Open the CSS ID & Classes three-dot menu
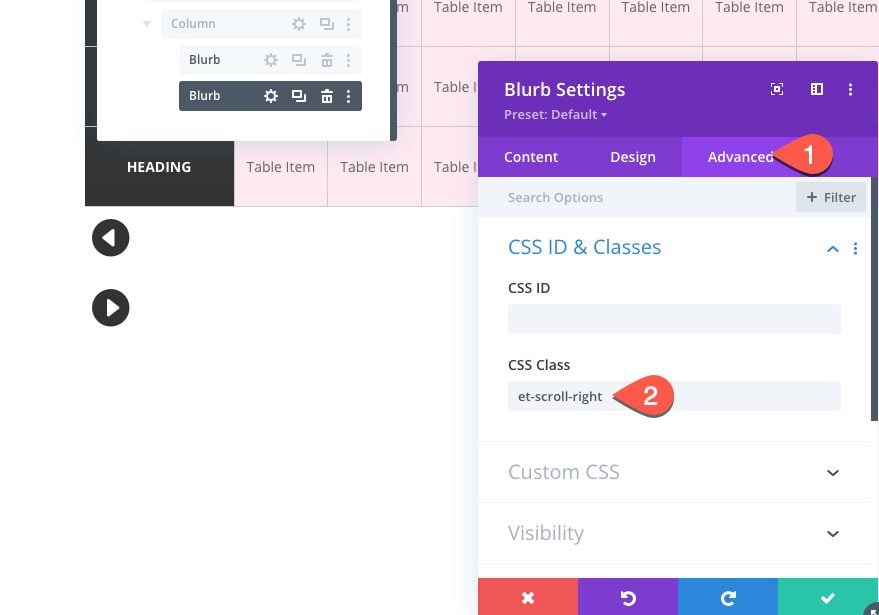 pyautogui.click(x=855, y=248)
